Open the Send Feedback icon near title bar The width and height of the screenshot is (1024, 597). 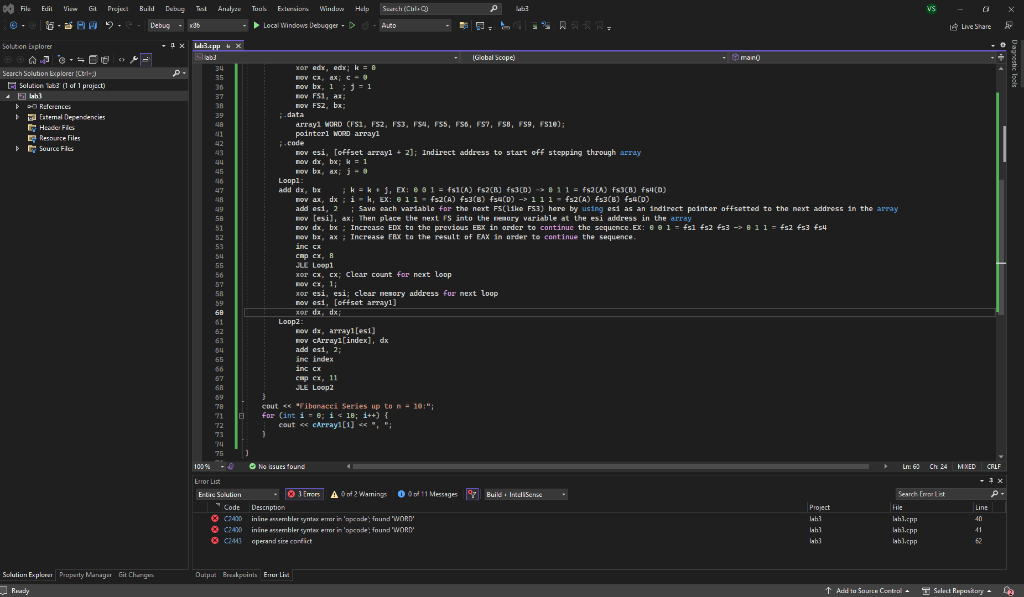(x=1009, y=26)
